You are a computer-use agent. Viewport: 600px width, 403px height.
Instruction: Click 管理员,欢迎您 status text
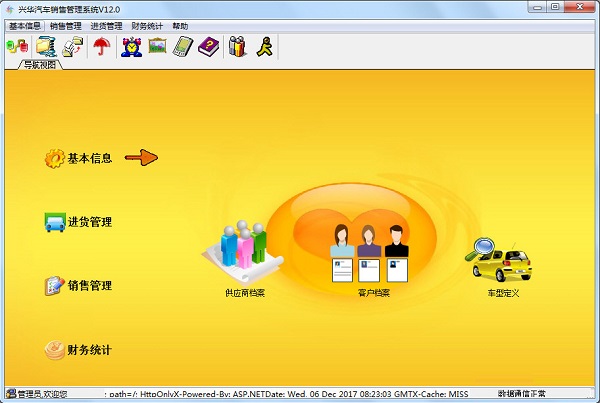[42, 394]
